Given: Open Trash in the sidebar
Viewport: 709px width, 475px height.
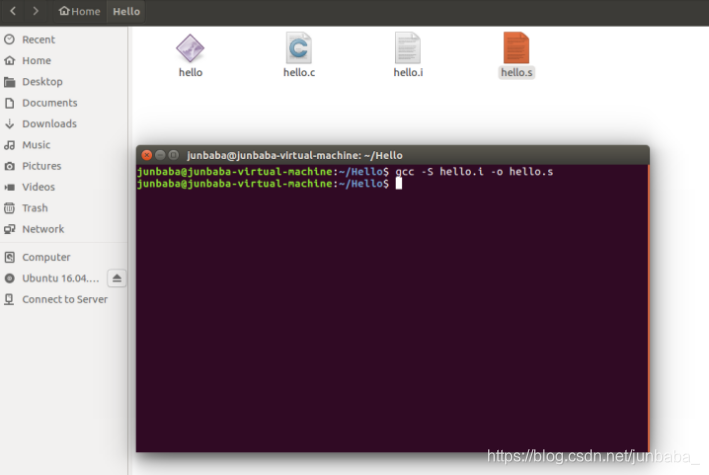Looking at the screenshot, I should [x=63, y=208].
